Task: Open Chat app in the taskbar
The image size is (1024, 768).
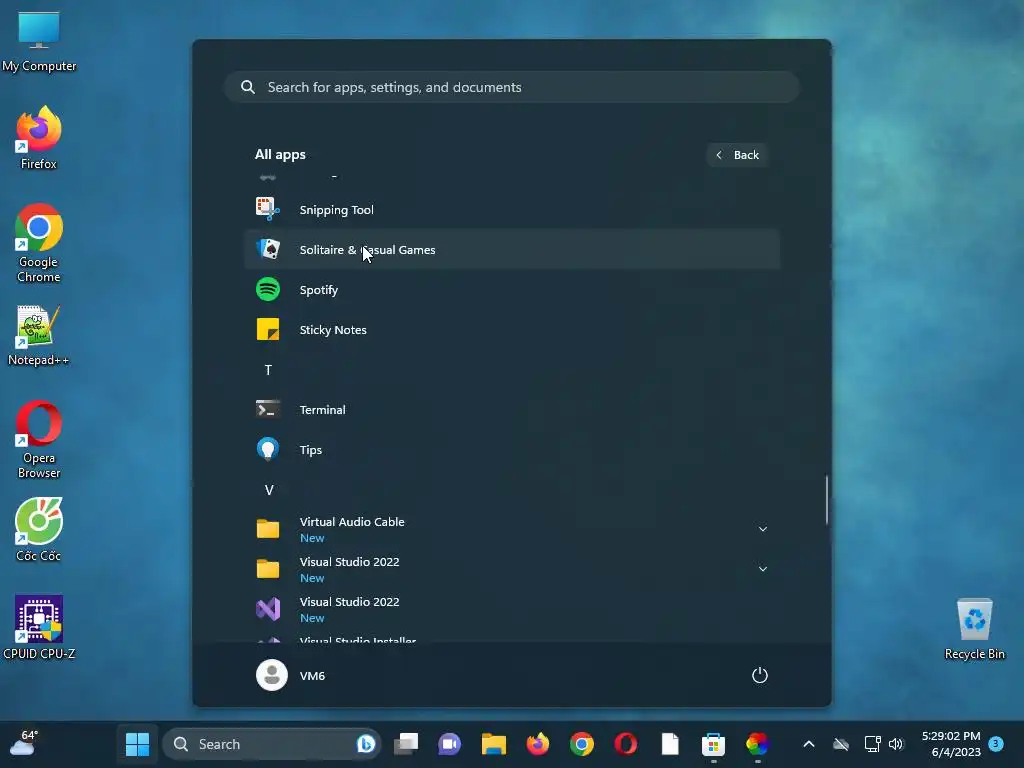Action: coord(450,744)
